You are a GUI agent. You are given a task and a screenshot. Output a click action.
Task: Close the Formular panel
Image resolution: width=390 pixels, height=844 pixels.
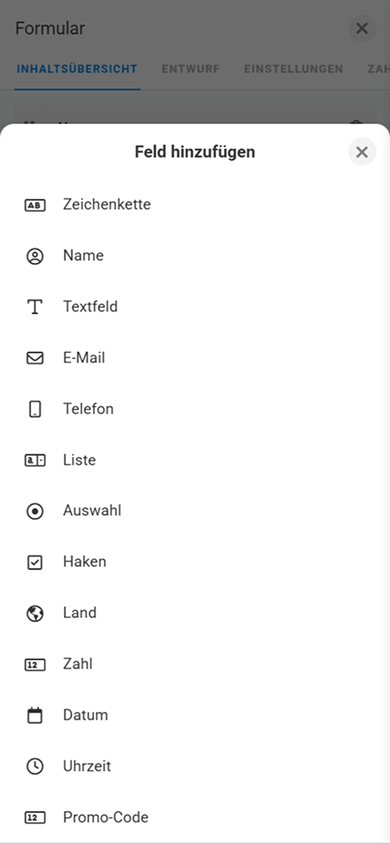click(362, 29)
